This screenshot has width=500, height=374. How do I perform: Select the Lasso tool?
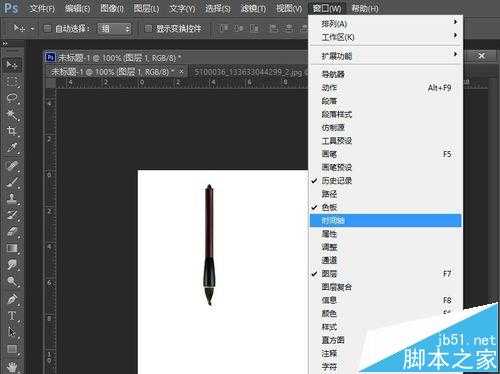12,98
